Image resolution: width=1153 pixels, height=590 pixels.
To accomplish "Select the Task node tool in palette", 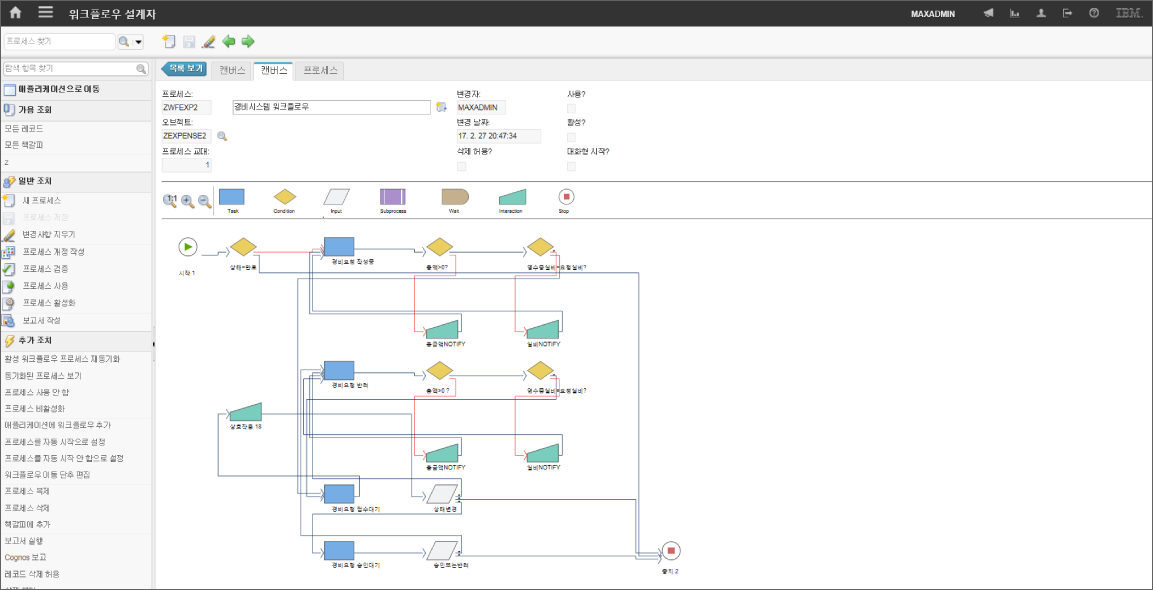I will tap(232, 197).
